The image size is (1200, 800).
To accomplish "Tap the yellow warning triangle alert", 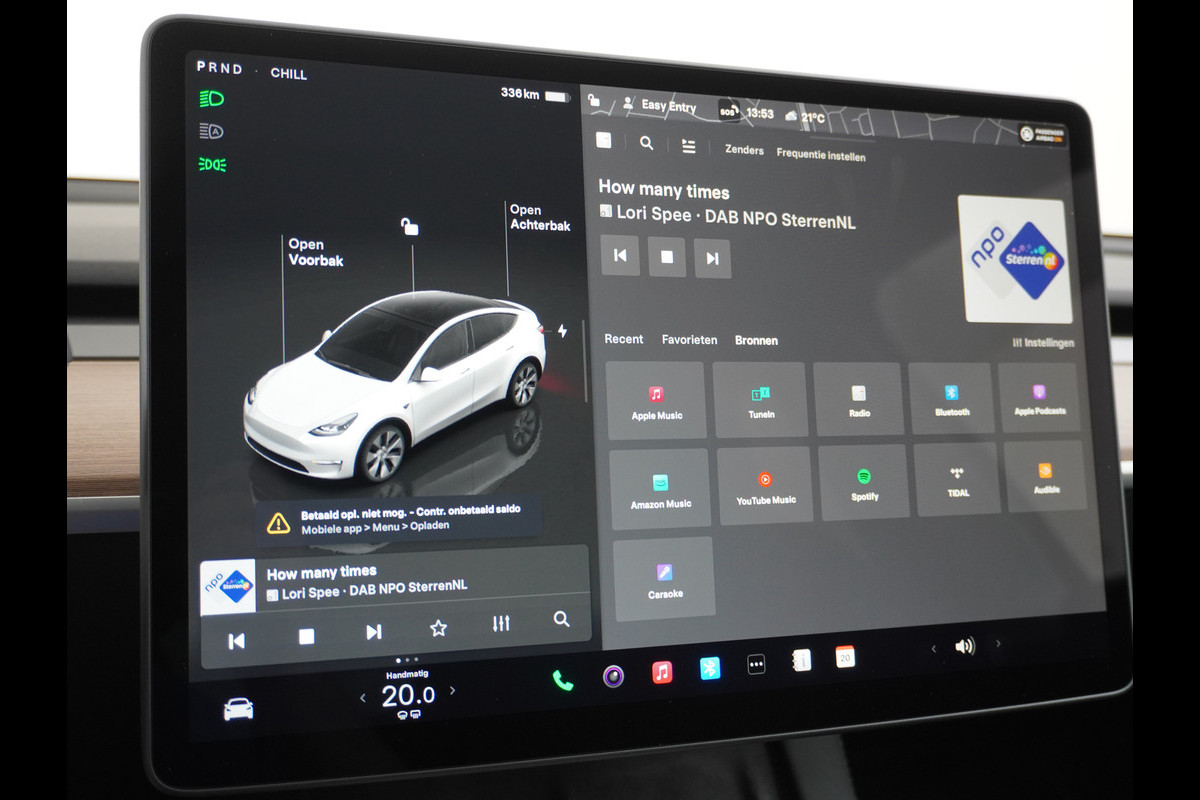I will coord(278,523).
